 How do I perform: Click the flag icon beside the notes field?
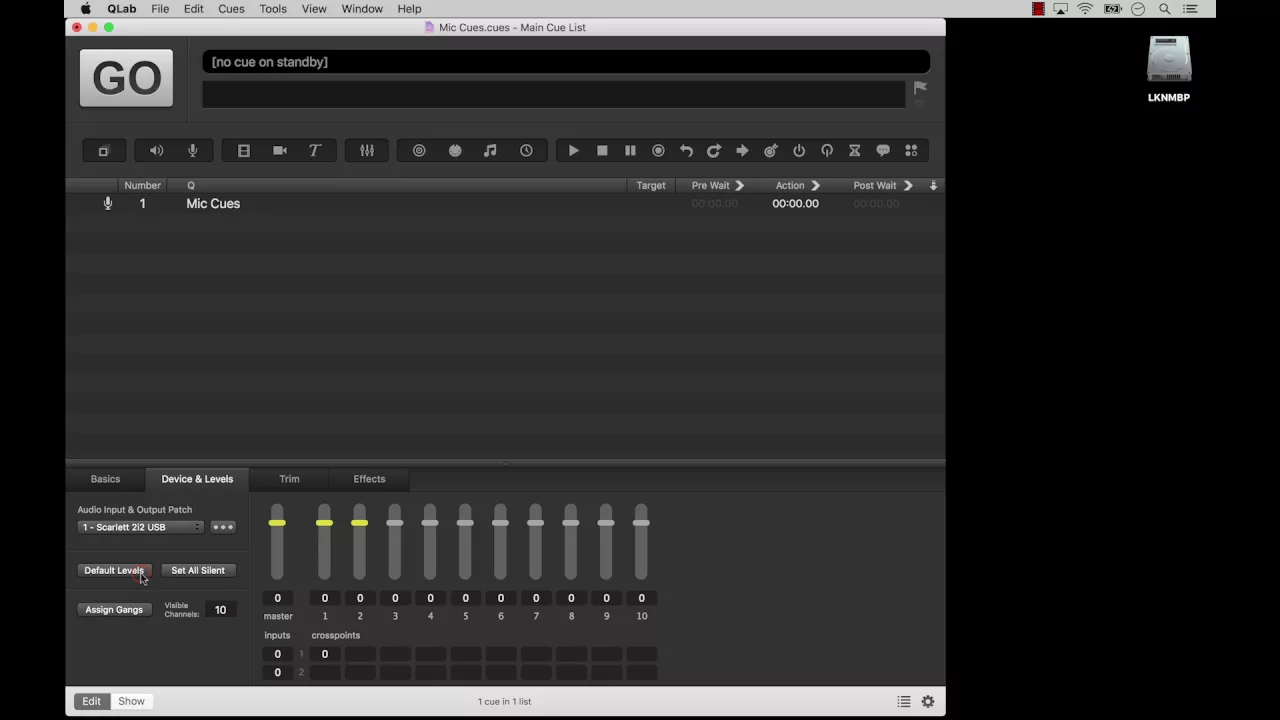[x=920, y=88]
